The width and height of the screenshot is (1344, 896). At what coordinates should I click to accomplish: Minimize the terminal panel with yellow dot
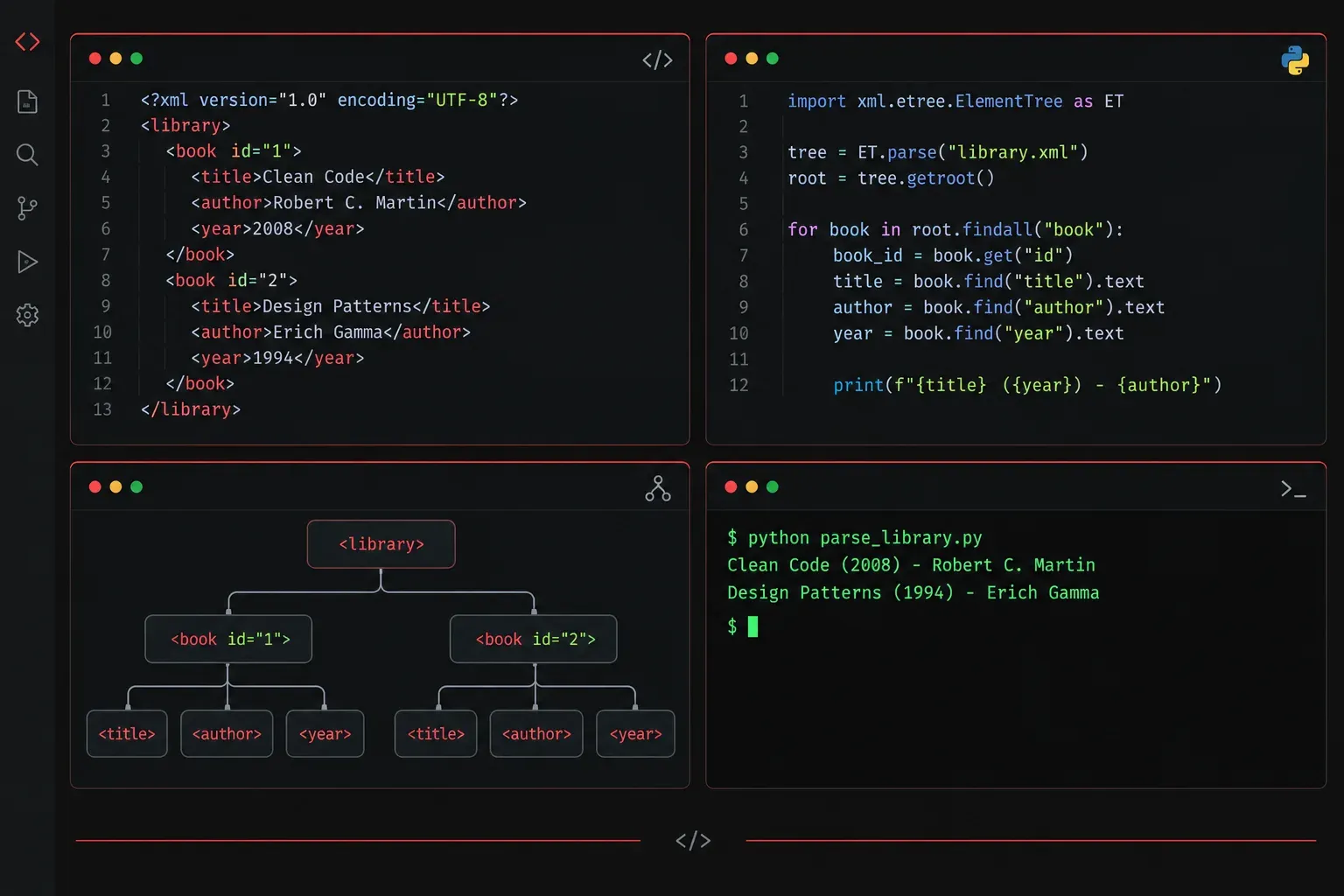coord(752,486)
